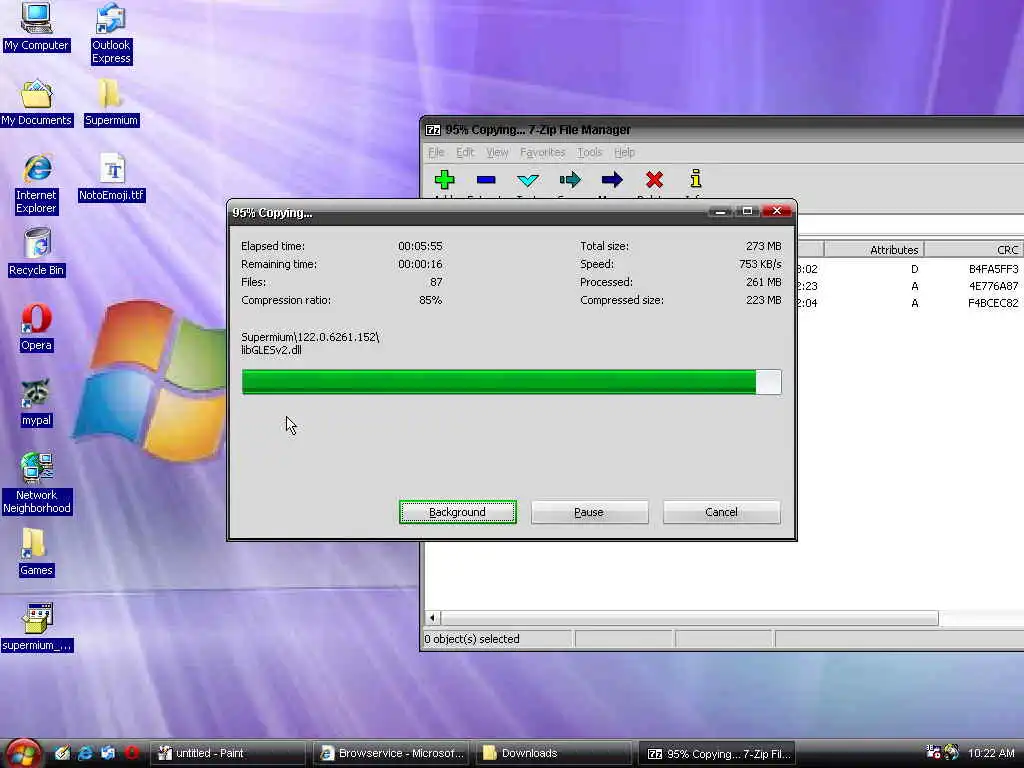This screenshot has height=768, width=1024.
Task: Click the 273 MB total size value
Action: (763, 246)
